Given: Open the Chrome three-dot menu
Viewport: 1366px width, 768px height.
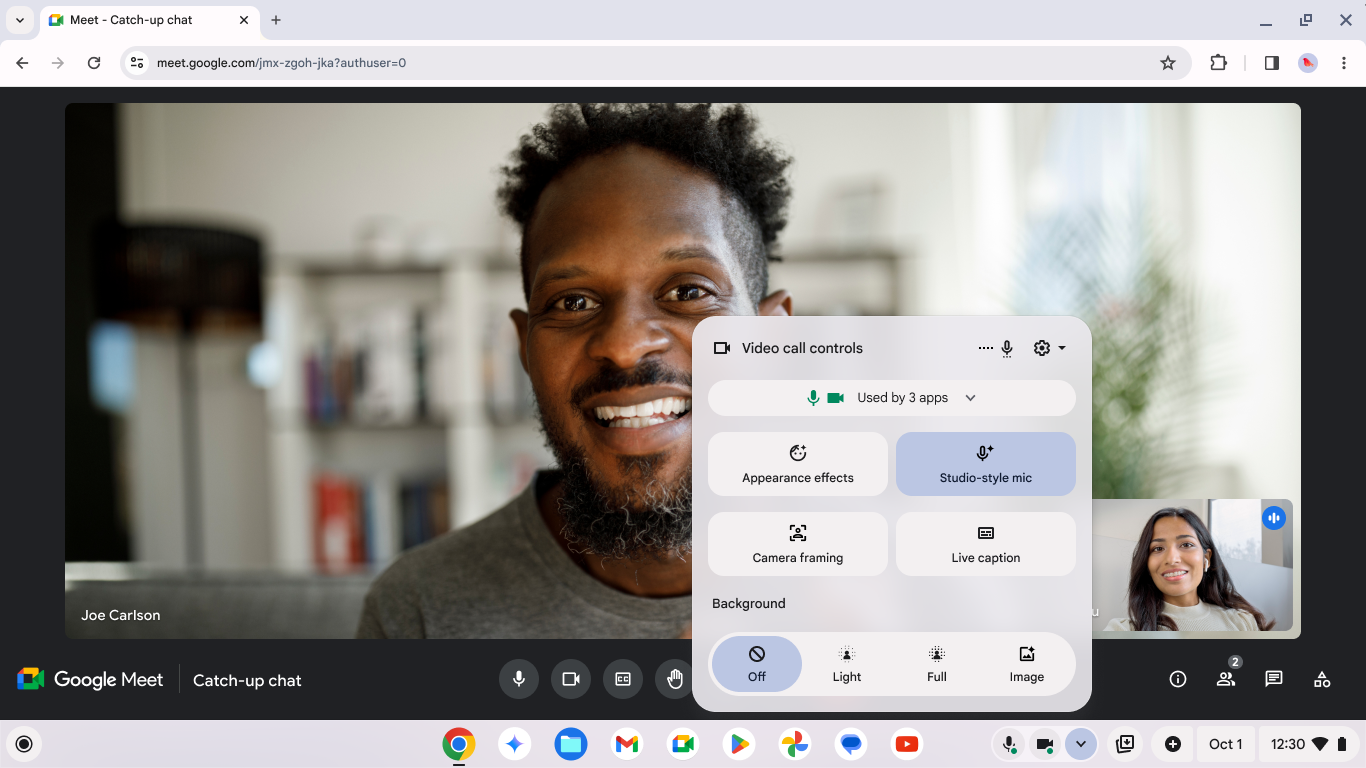Looking at the screenshot, I should click(1343, 62).
